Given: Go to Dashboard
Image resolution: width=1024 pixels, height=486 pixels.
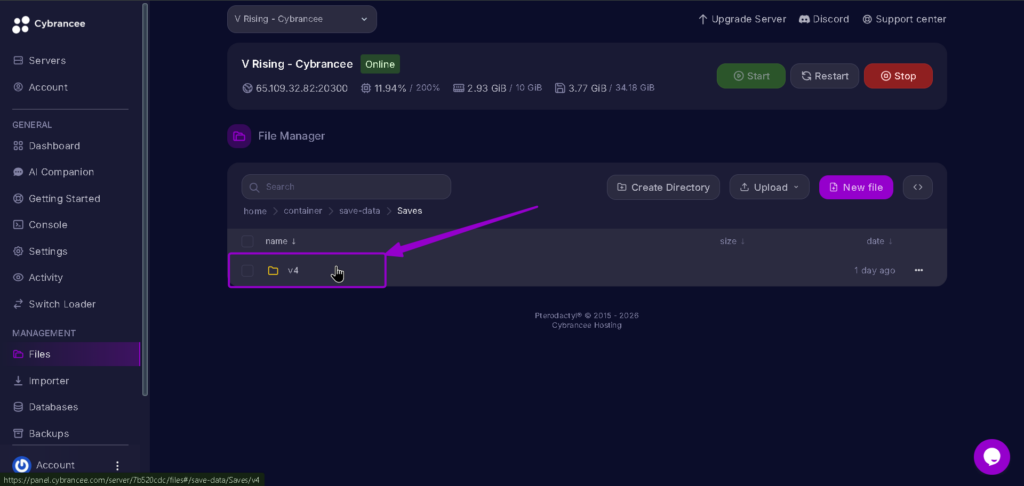Looking at the screenshot, I should coord(46,146).
